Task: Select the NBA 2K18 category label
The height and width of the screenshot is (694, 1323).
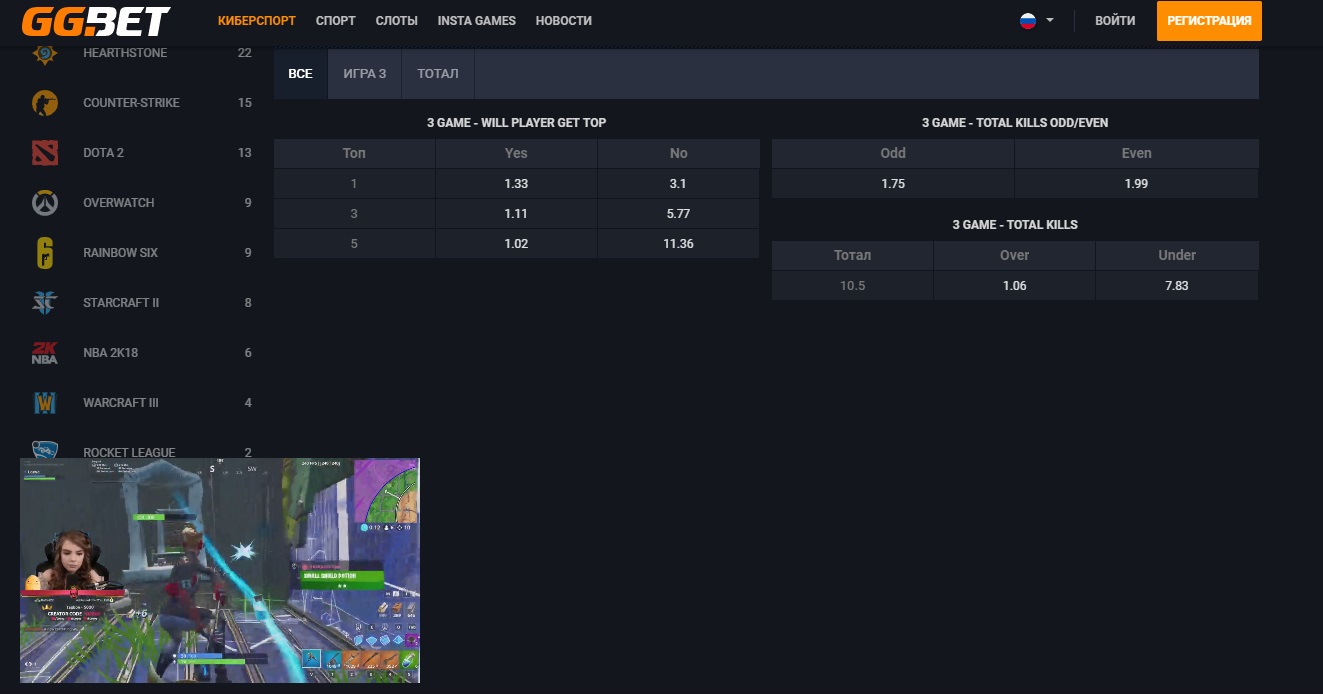Action: coord(110,353)
